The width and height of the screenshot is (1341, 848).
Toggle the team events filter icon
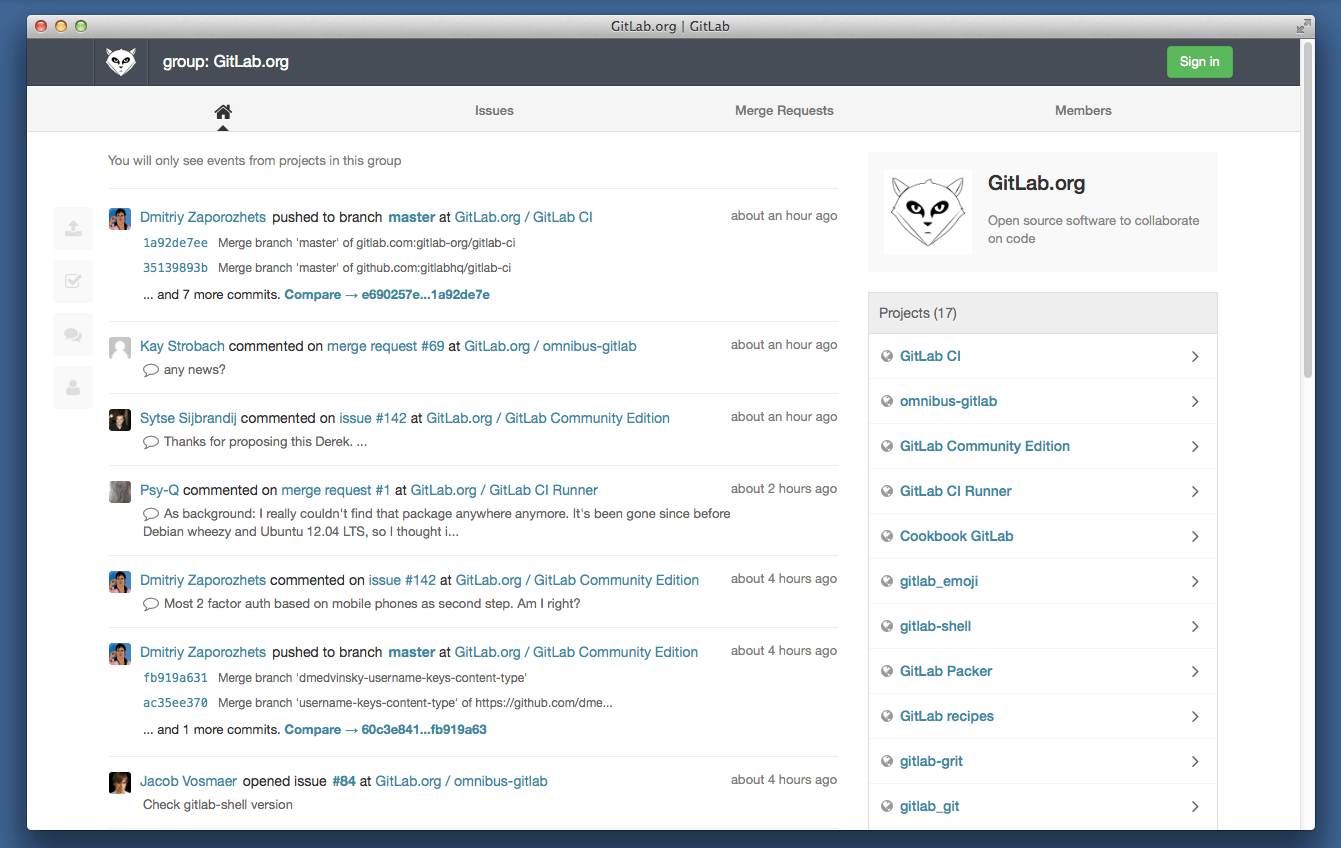[73, 388]
